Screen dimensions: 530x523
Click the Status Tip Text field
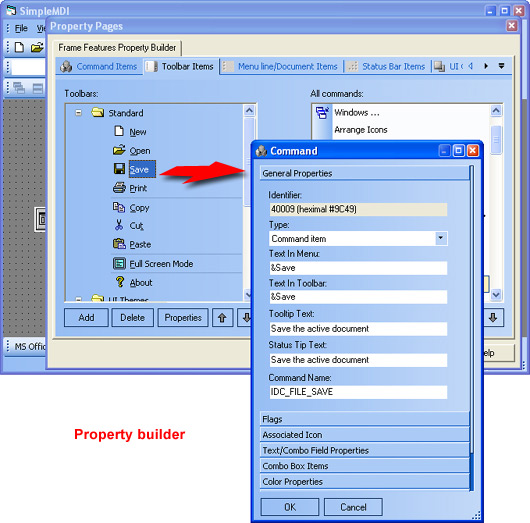[x=358, y=360]
